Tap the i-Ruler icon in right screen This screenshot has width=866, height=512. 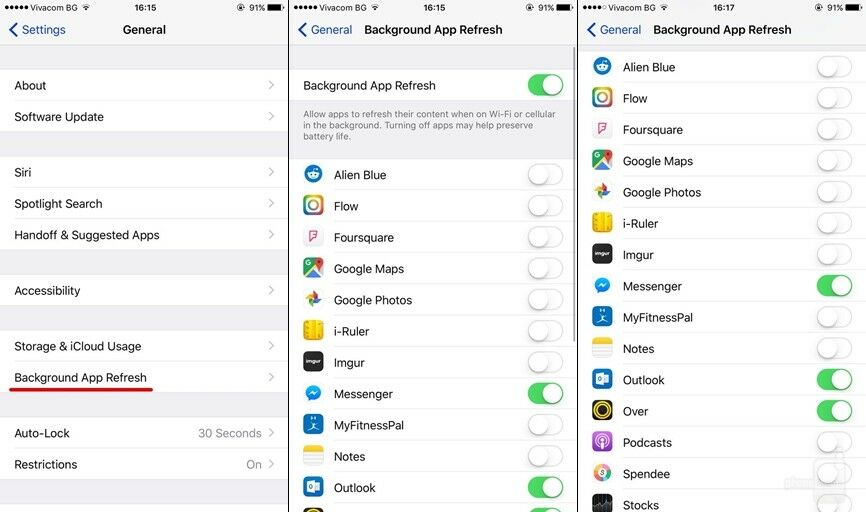602,223
